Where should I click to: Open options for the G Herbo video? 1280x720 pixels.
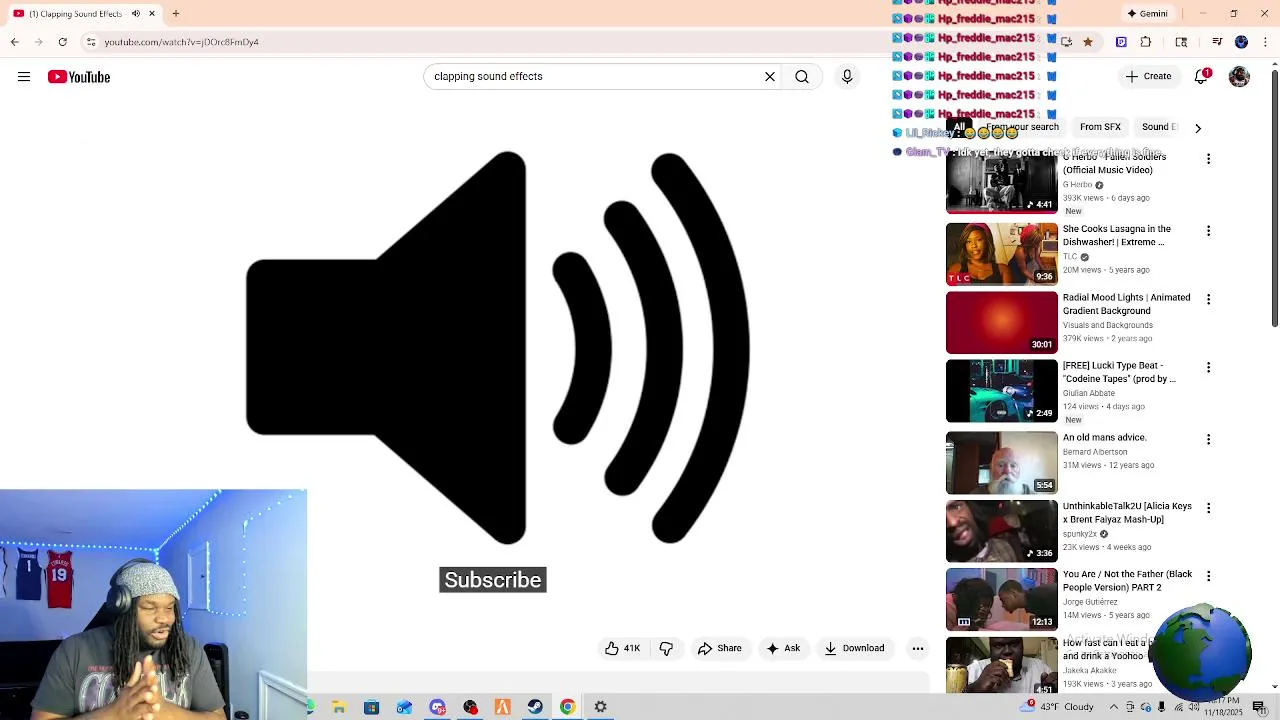(x=1208, y=159)
